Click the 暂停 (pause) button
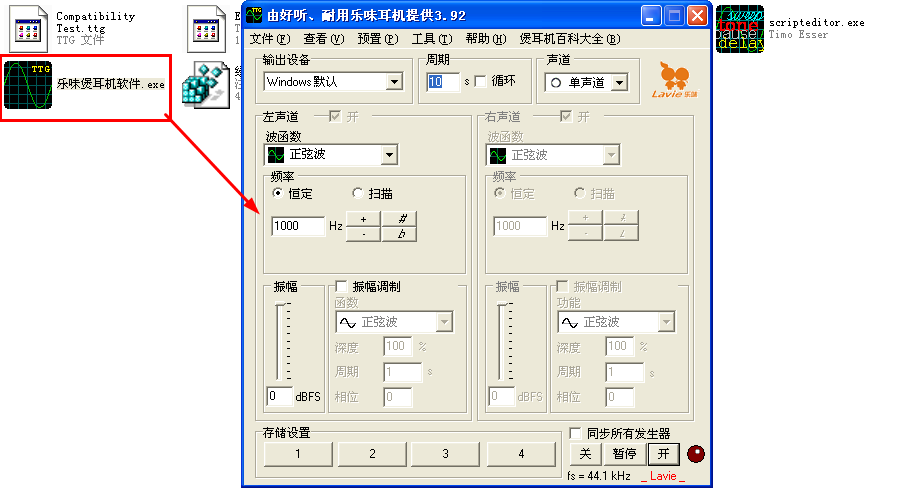The image size is (912, 493). click(x=624, y=454)
